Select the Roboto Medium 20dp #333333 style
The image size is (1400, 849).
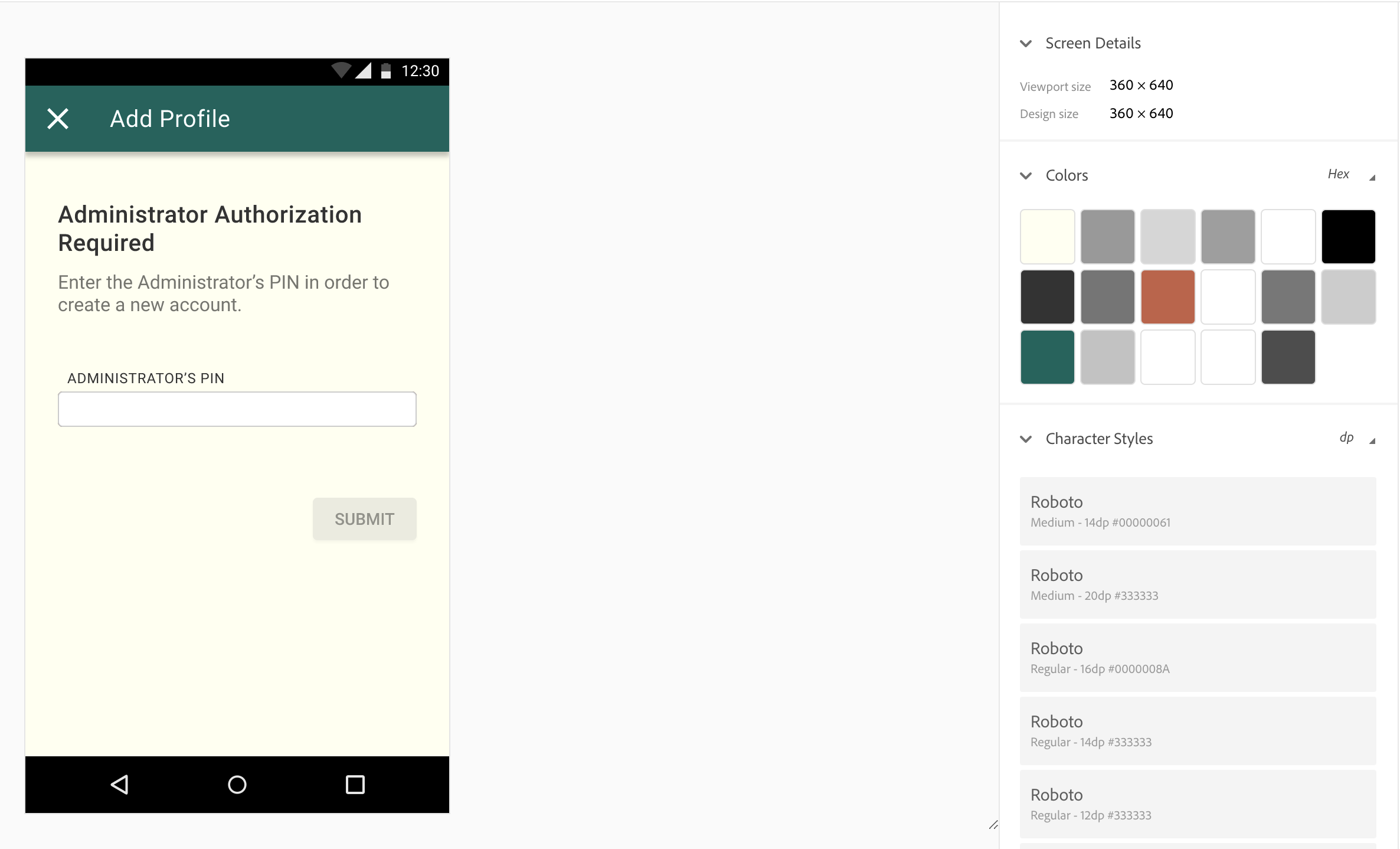(x=1198, y=584)
